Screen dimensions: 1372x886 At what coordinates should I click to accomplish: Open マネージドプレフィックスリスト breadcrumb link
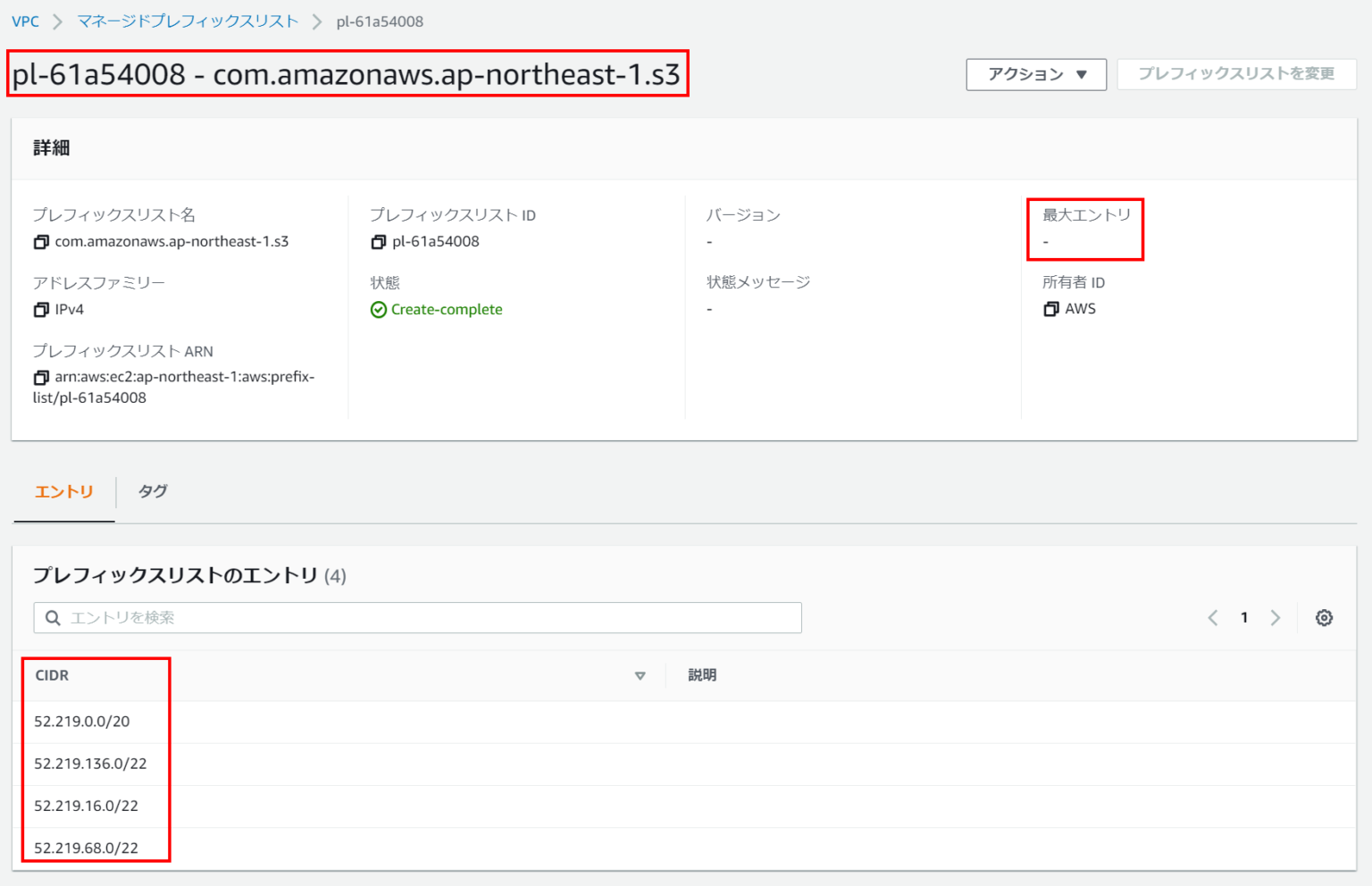point(187,21)
